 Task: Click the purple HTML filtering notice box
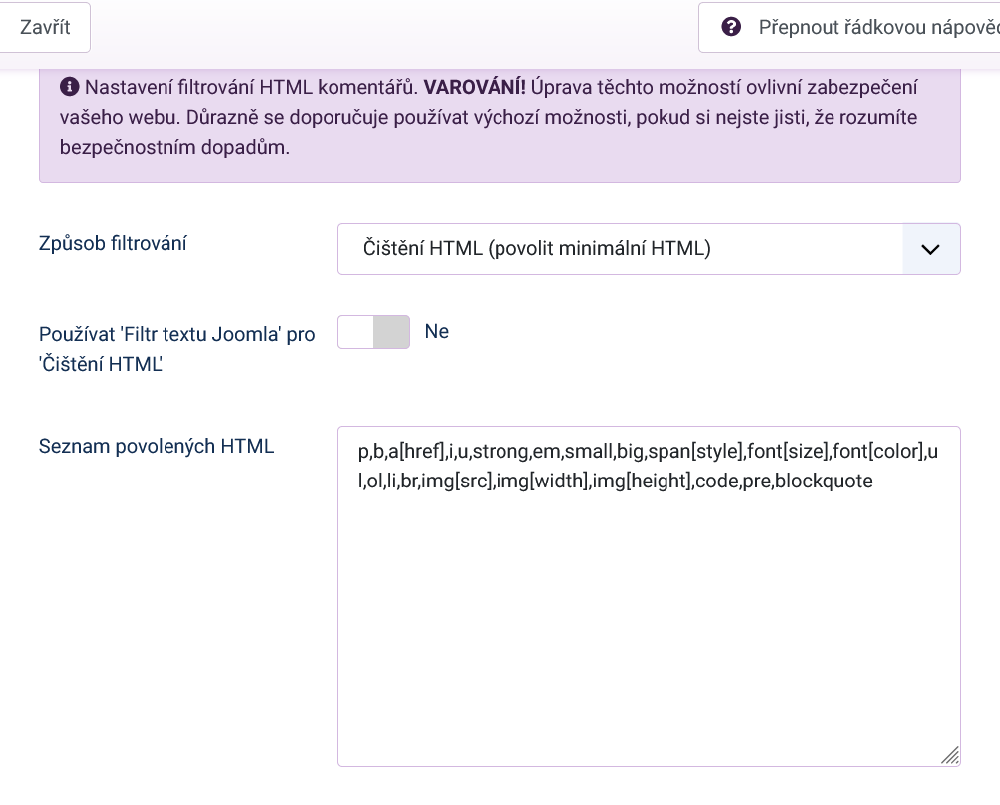pyautogui.click(x=499, y=150)
